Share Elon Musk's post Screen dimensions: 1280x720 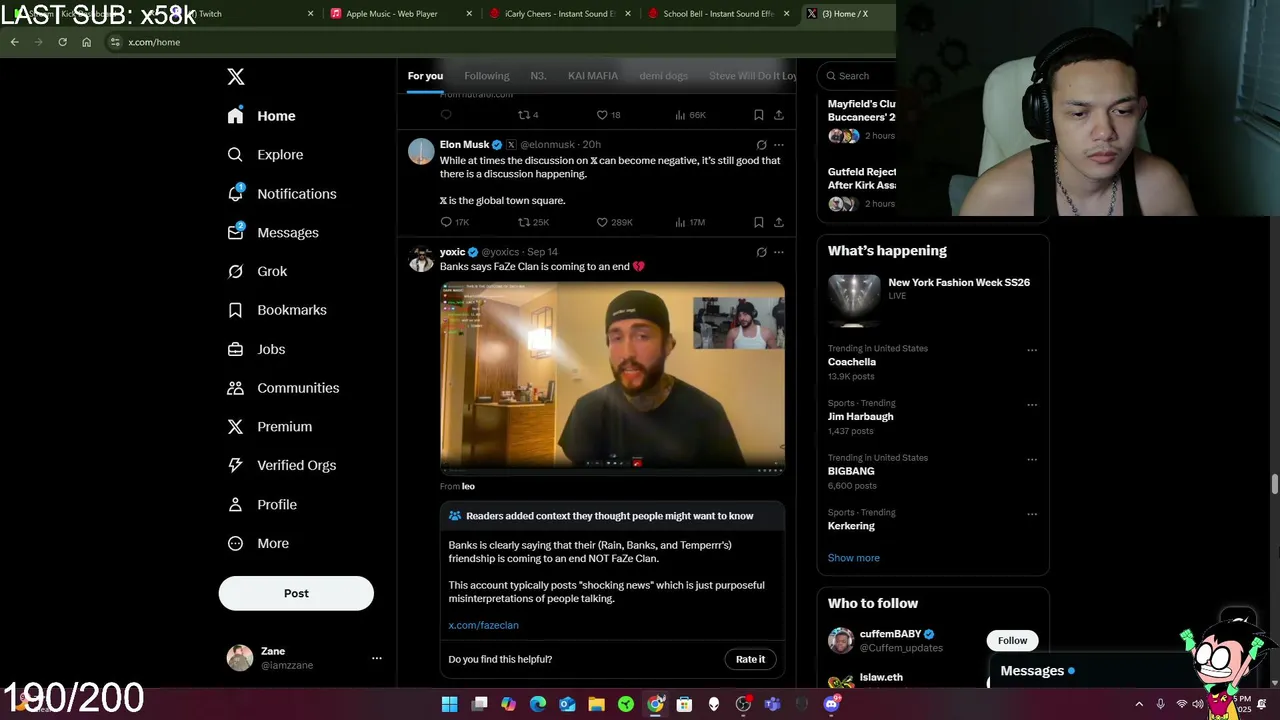click(x=779, y=222)
